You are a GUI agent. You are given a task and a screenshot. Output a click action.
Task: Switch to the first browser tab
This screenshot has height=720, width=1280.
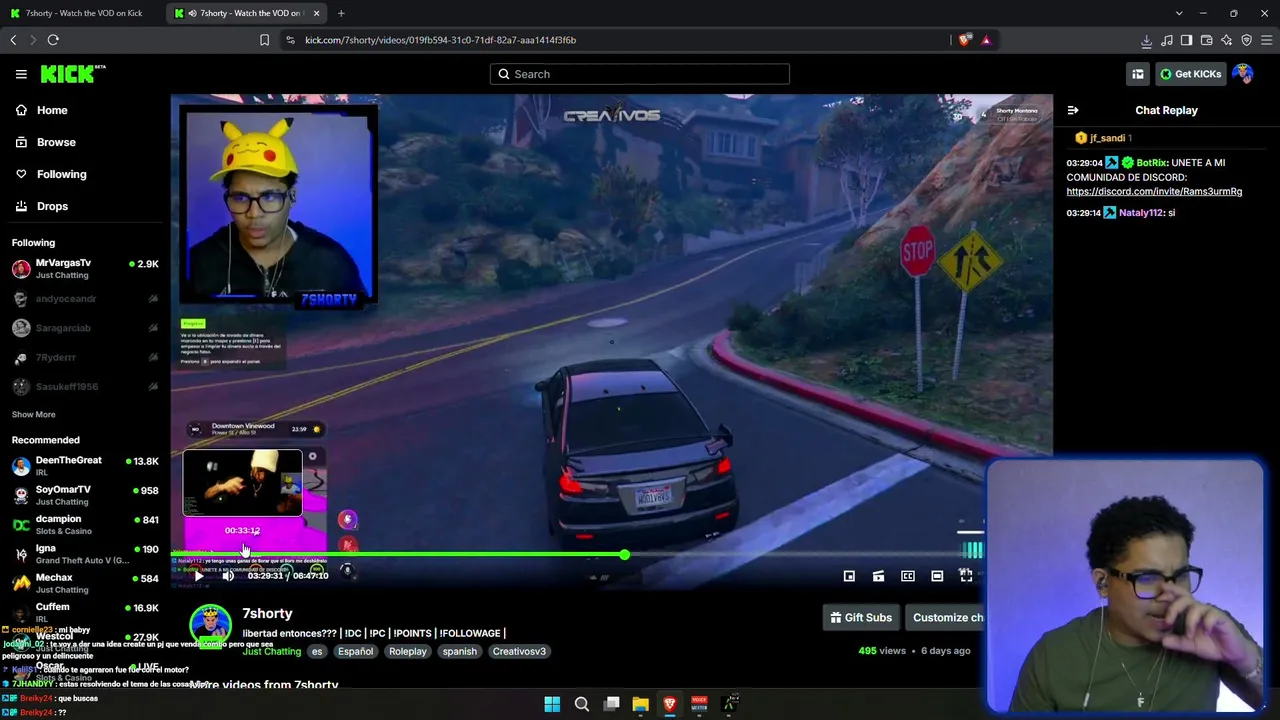click(x=82, y=13)
